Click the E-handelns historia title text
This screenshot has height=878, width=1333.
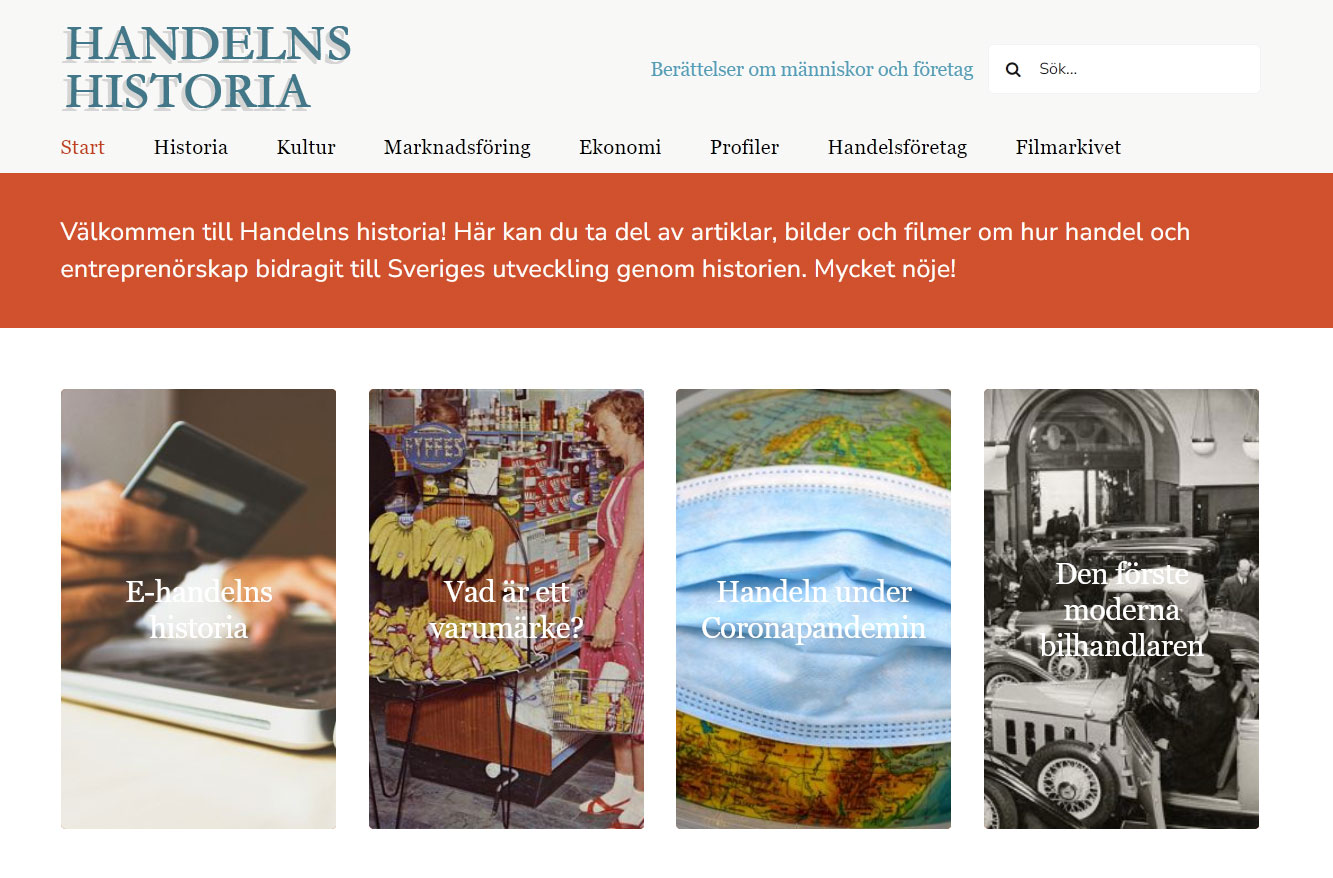click(199, 609)
